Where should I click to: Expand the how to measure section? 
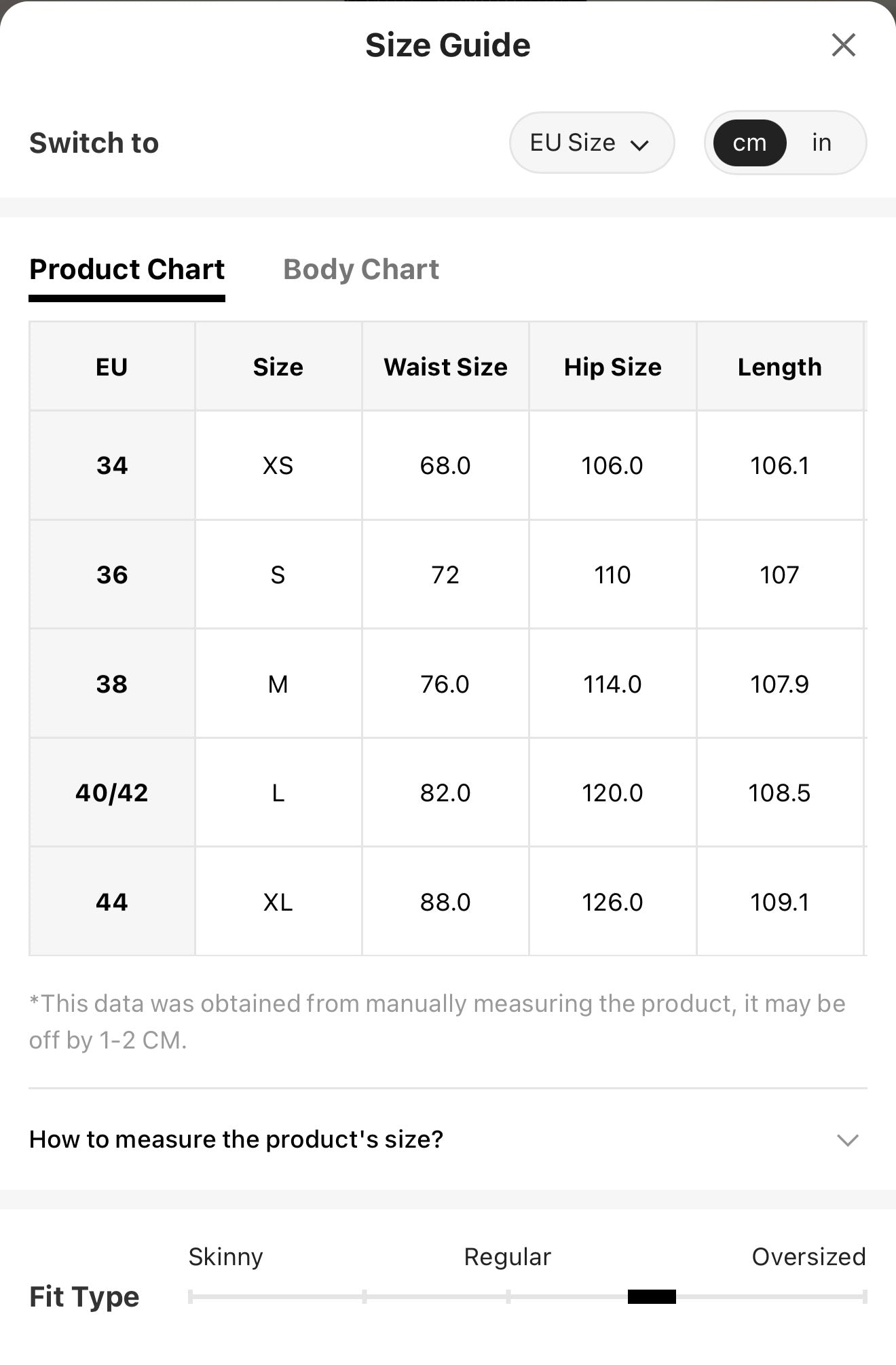pyautogui.click(x=447, y=1139)
